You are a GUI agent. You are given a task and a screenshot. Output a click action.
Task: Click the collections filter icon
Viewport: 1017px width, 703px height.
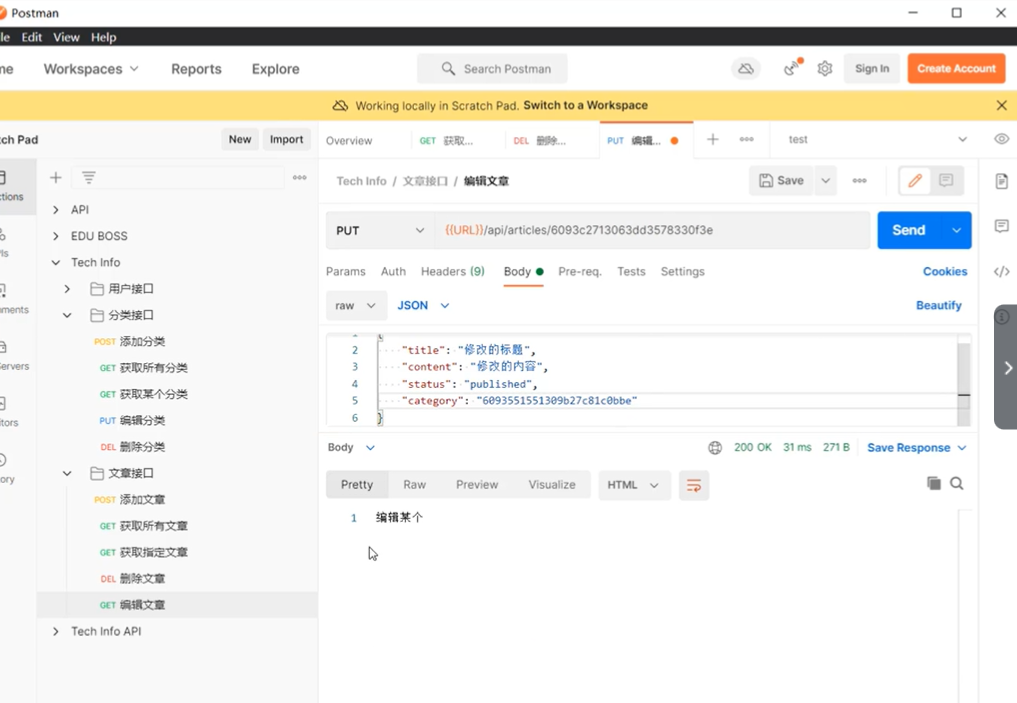pos(89,178)
